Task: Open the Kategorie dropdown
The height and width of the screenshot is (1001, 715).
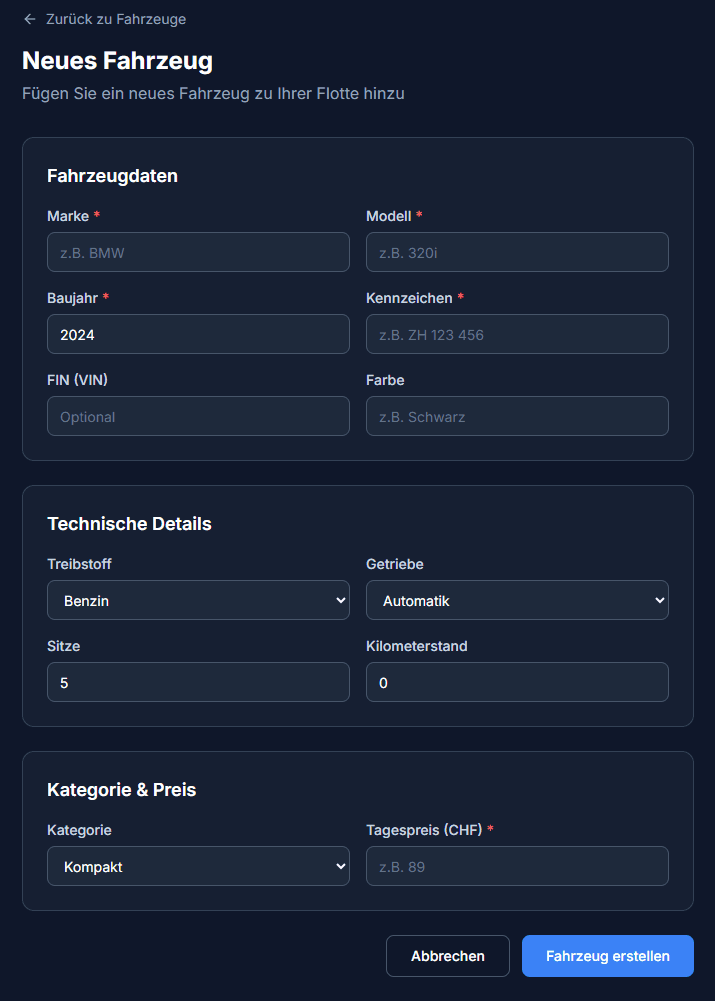Action: (x=198, y=866)
